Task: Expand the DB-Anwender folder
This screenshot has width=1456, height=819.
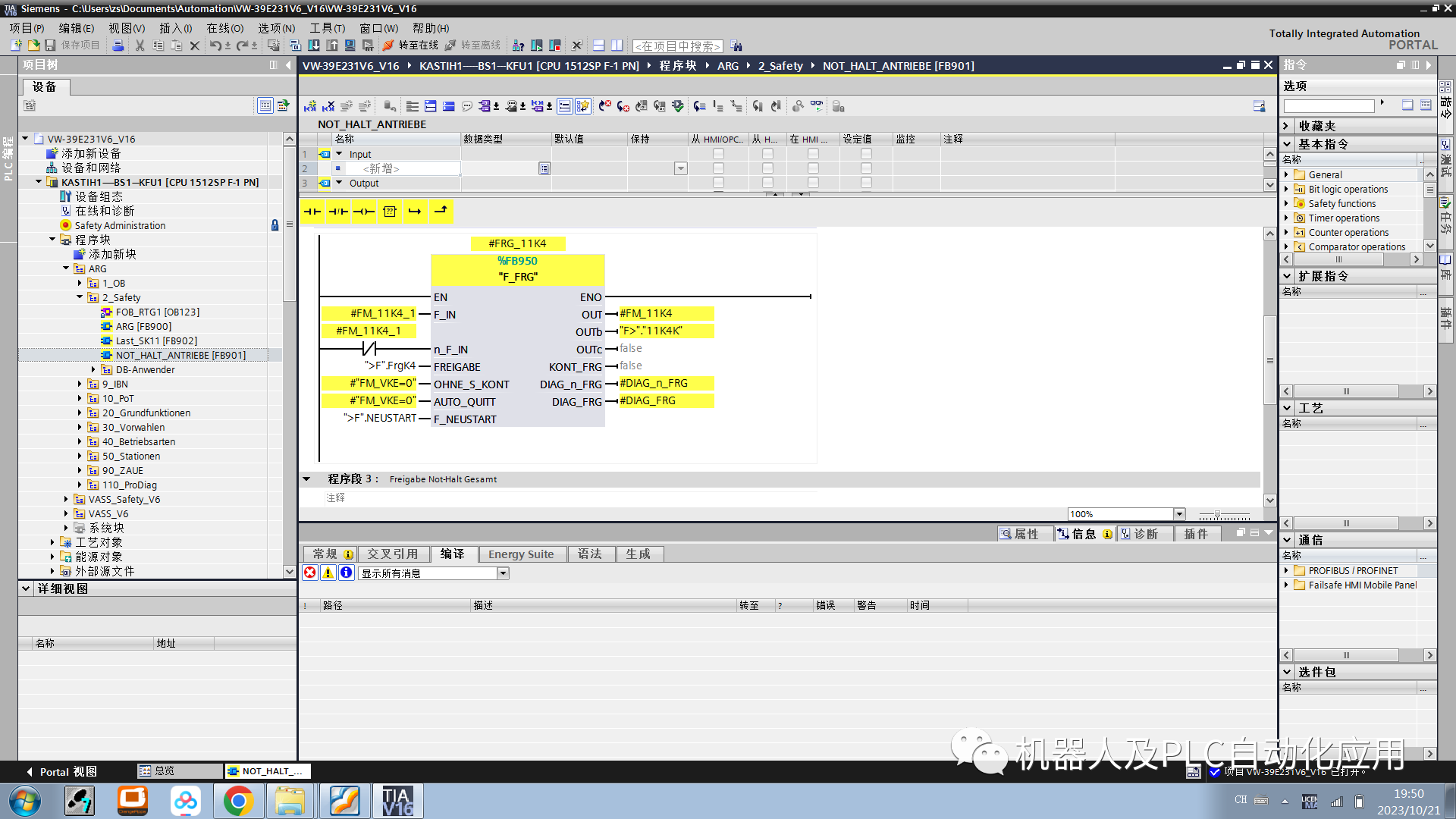Action: pyautogui.click(x=93, y=369)
